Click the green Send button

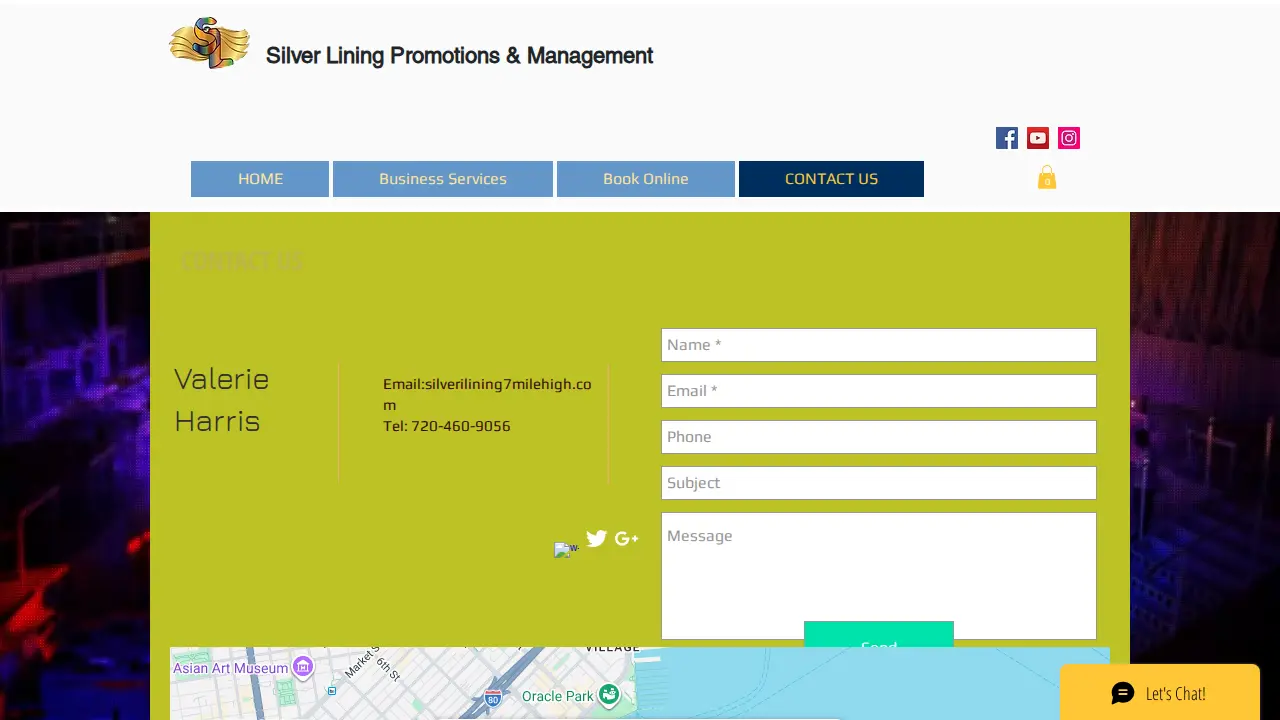(879, 634)
